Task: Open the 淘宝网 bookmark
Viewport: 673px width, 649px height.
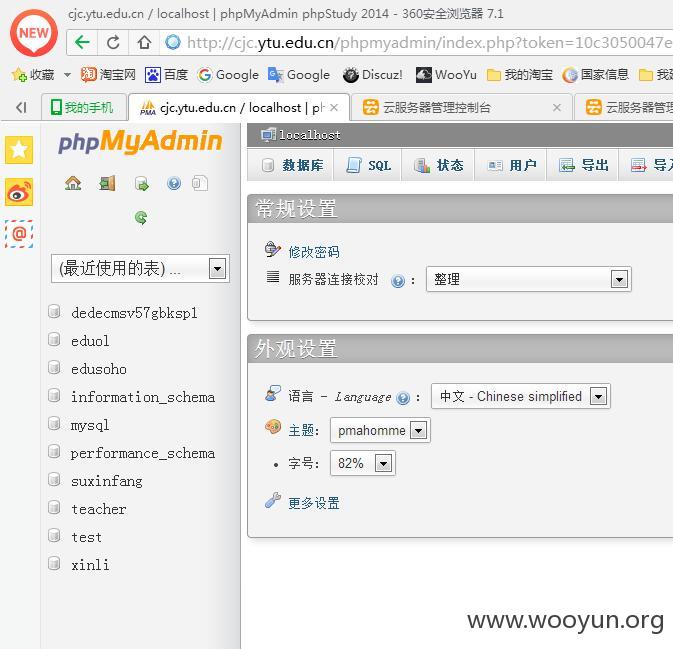Action: 109,75
